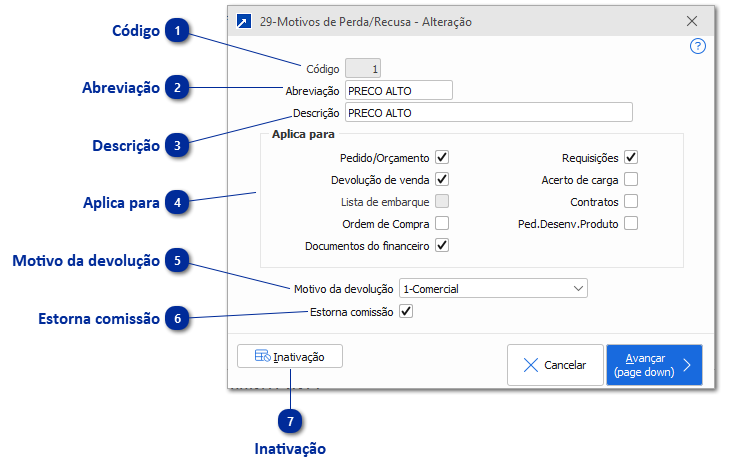Click the Avançar (page down) button
The height and width of the screenshot is (475, 738).
tap(654, 365)
